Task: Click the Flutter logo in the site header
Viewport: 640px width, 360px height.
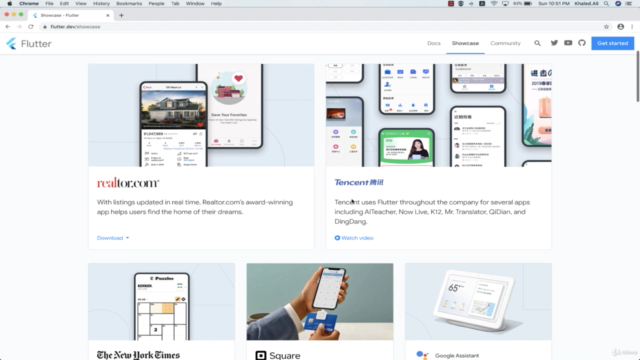Action: coord(29,44)
